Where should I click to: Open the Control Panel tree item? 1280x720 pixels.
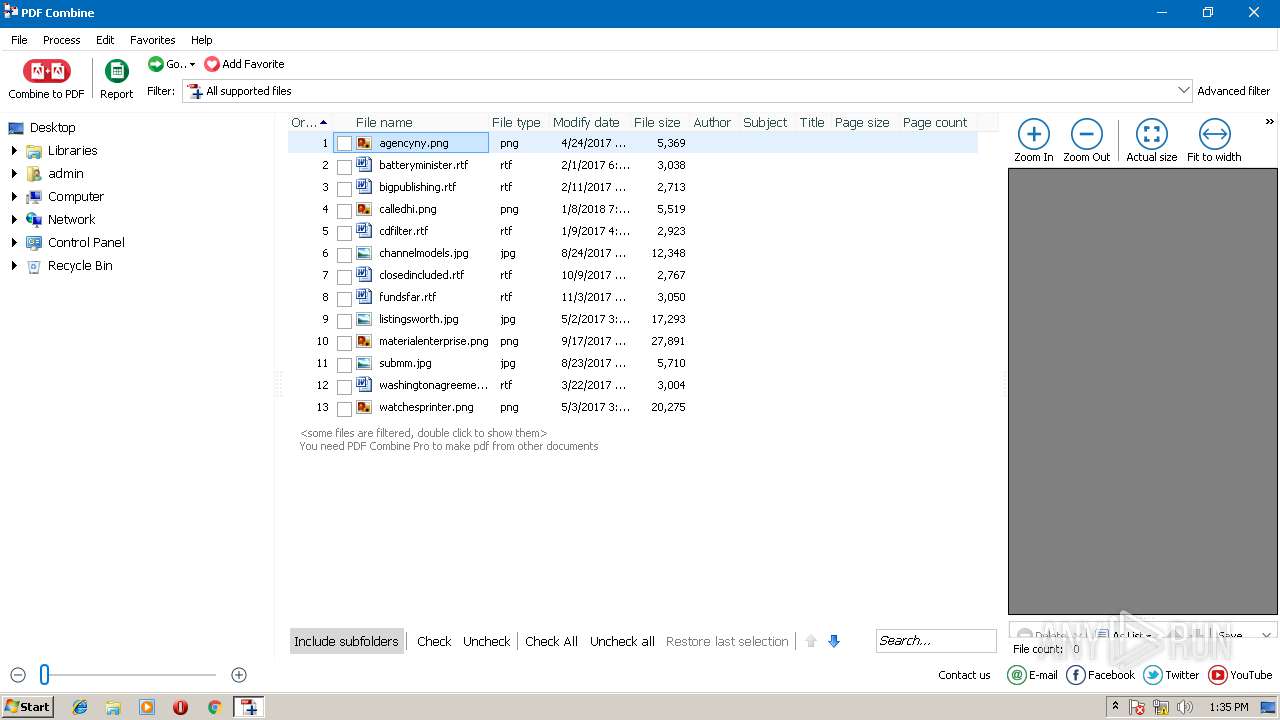tap(86, 243)
